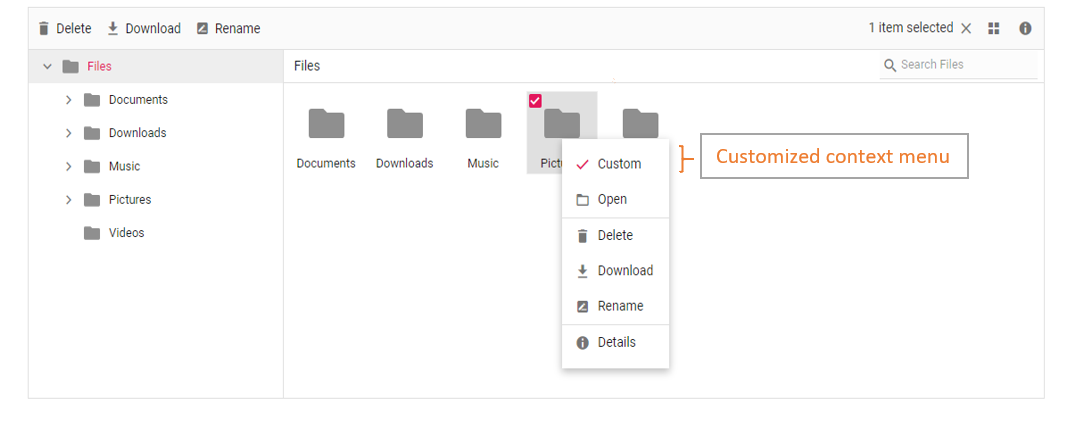The width and height of the screenshot is (1070, 423).
Task: Uncheck the selected Pictures folder checkbox
Action: pyautogui.click(x=535, y=101)
